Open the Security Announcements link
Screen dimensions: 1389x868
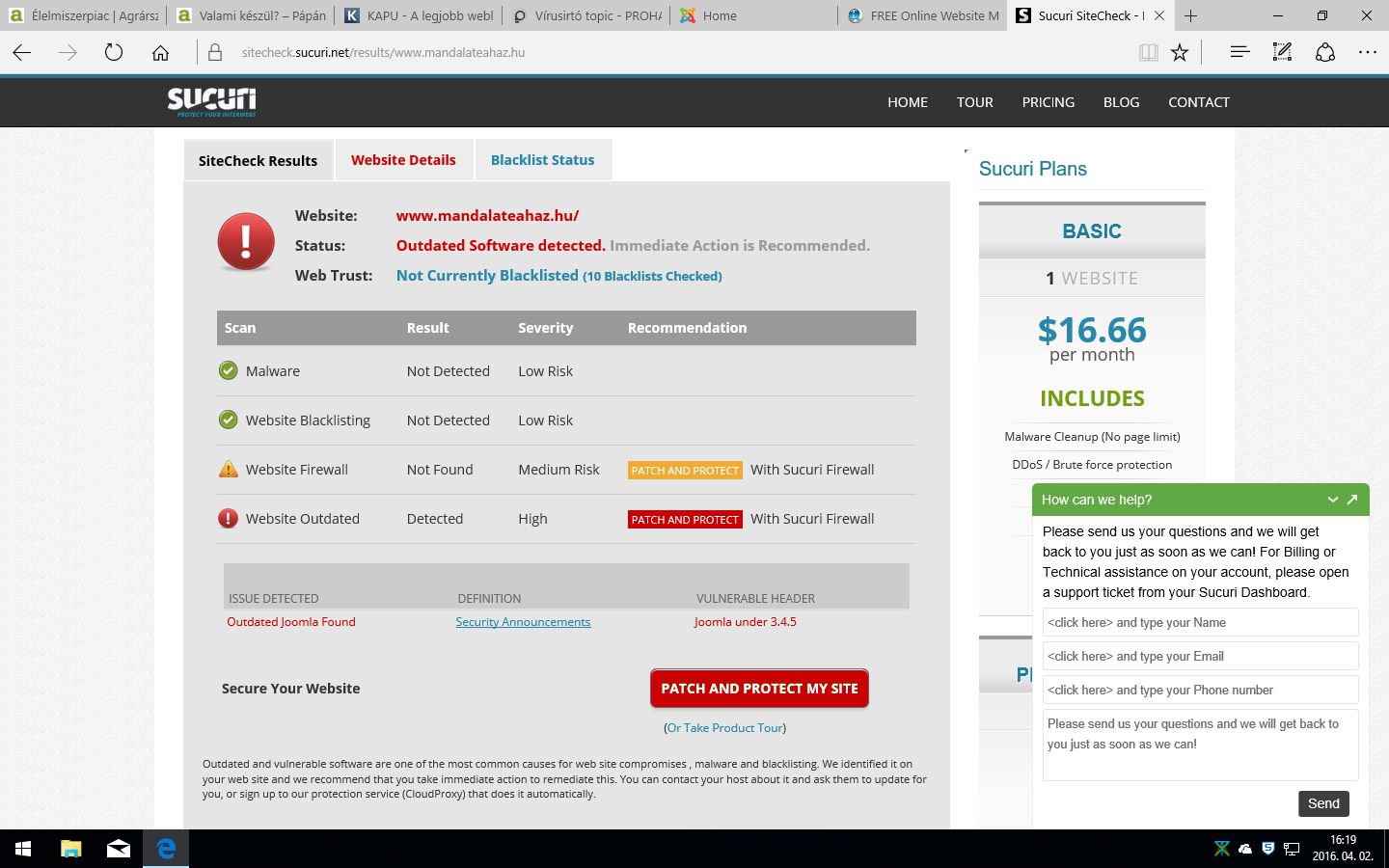tap(523, 622)
